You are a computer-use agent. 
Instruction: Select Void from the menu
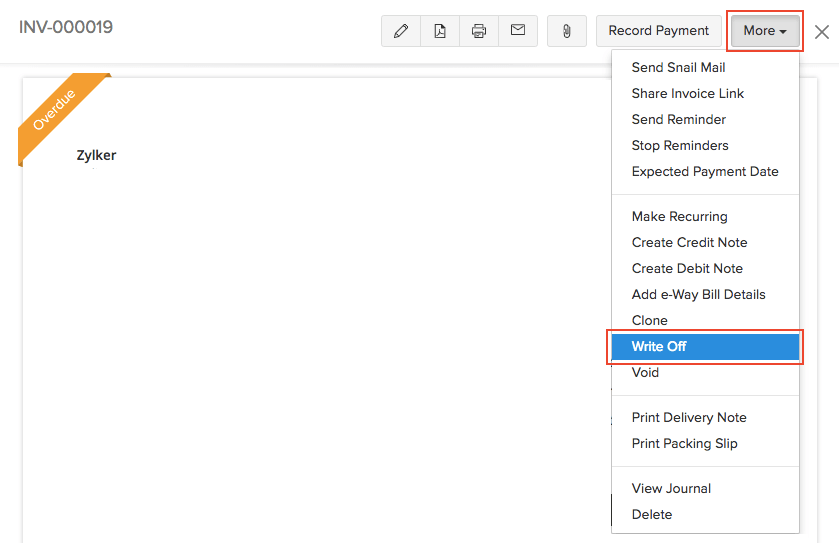point(705,373)
